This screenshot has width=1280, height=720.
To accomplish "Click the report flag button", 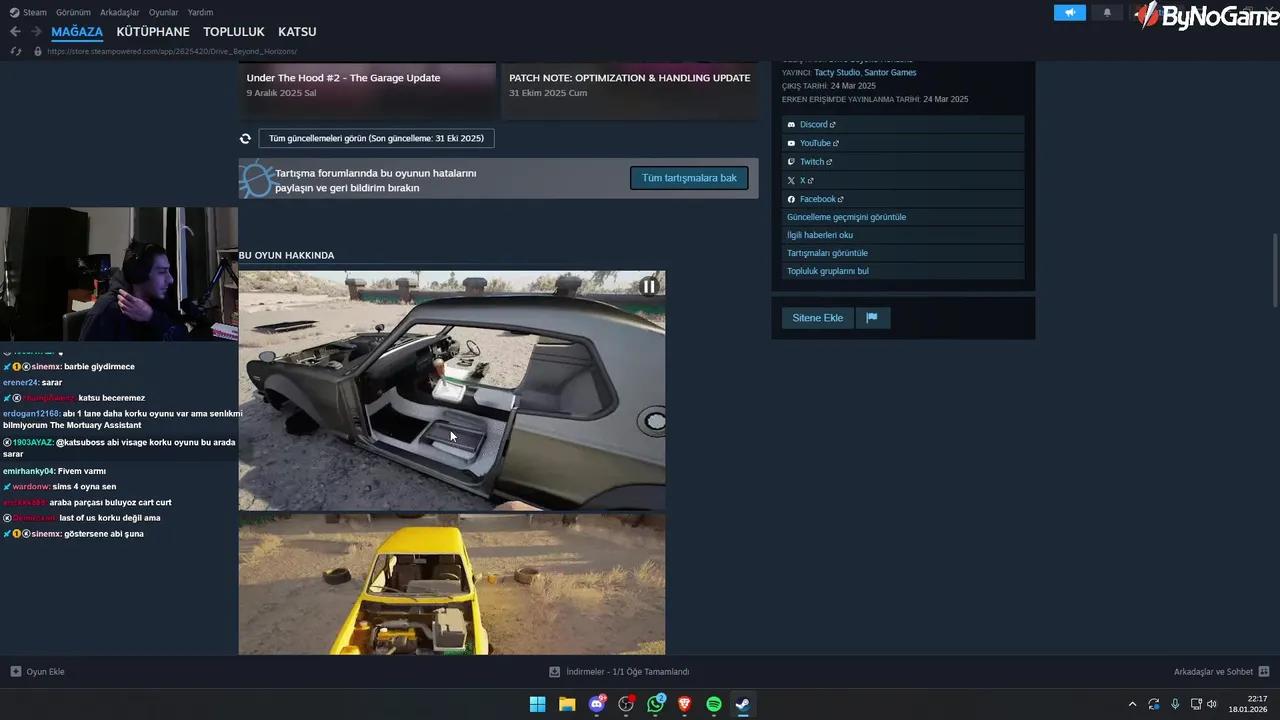I will (872, 318).
